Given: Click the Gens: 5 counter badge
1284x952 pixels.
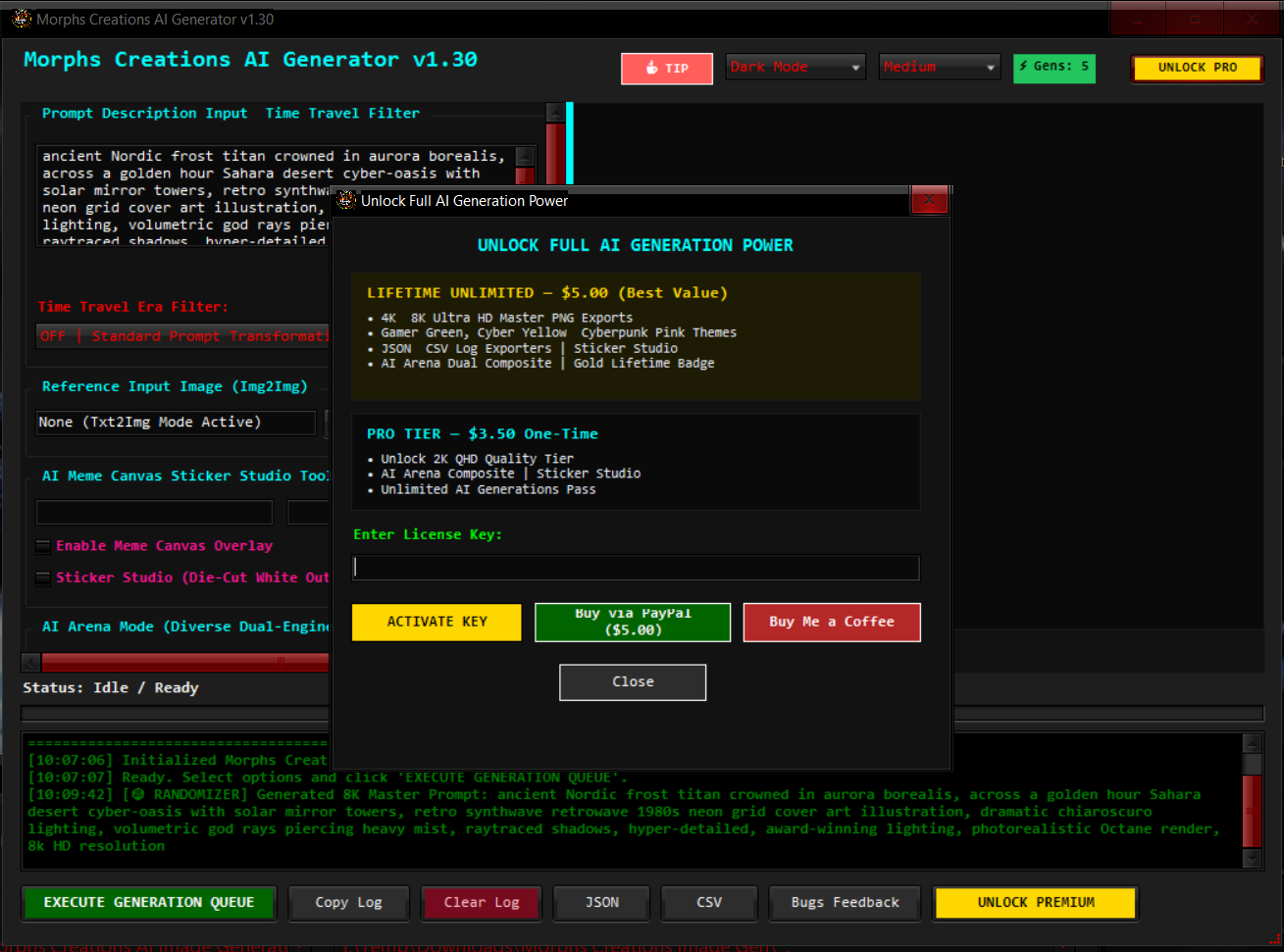Looking at the screenshot, I should tap(1054, 68).
